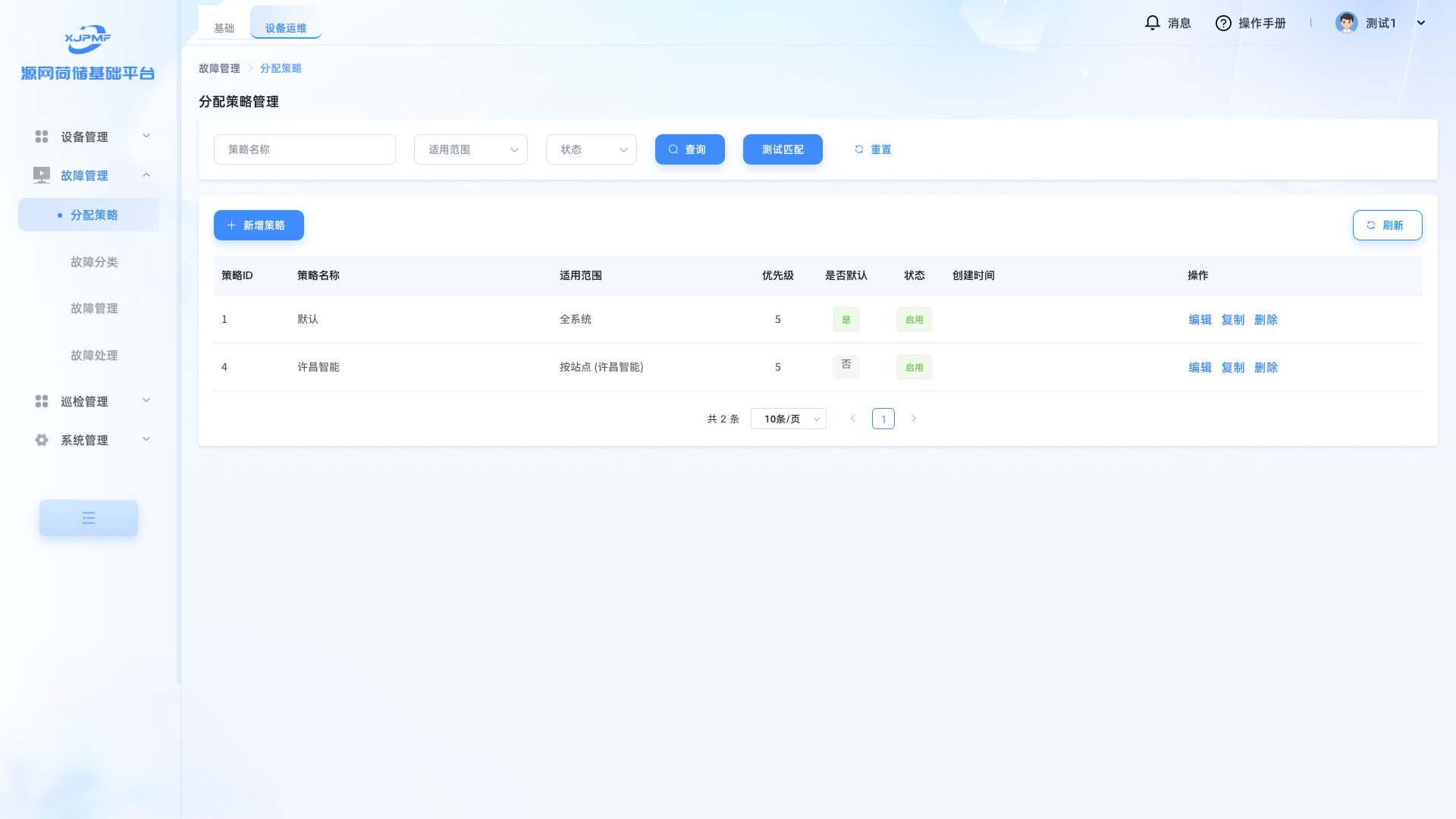The height and width of the screenshot is (819, 1456).
Task: Click the 系统管理 gear icon
Action: pos(42,440)
